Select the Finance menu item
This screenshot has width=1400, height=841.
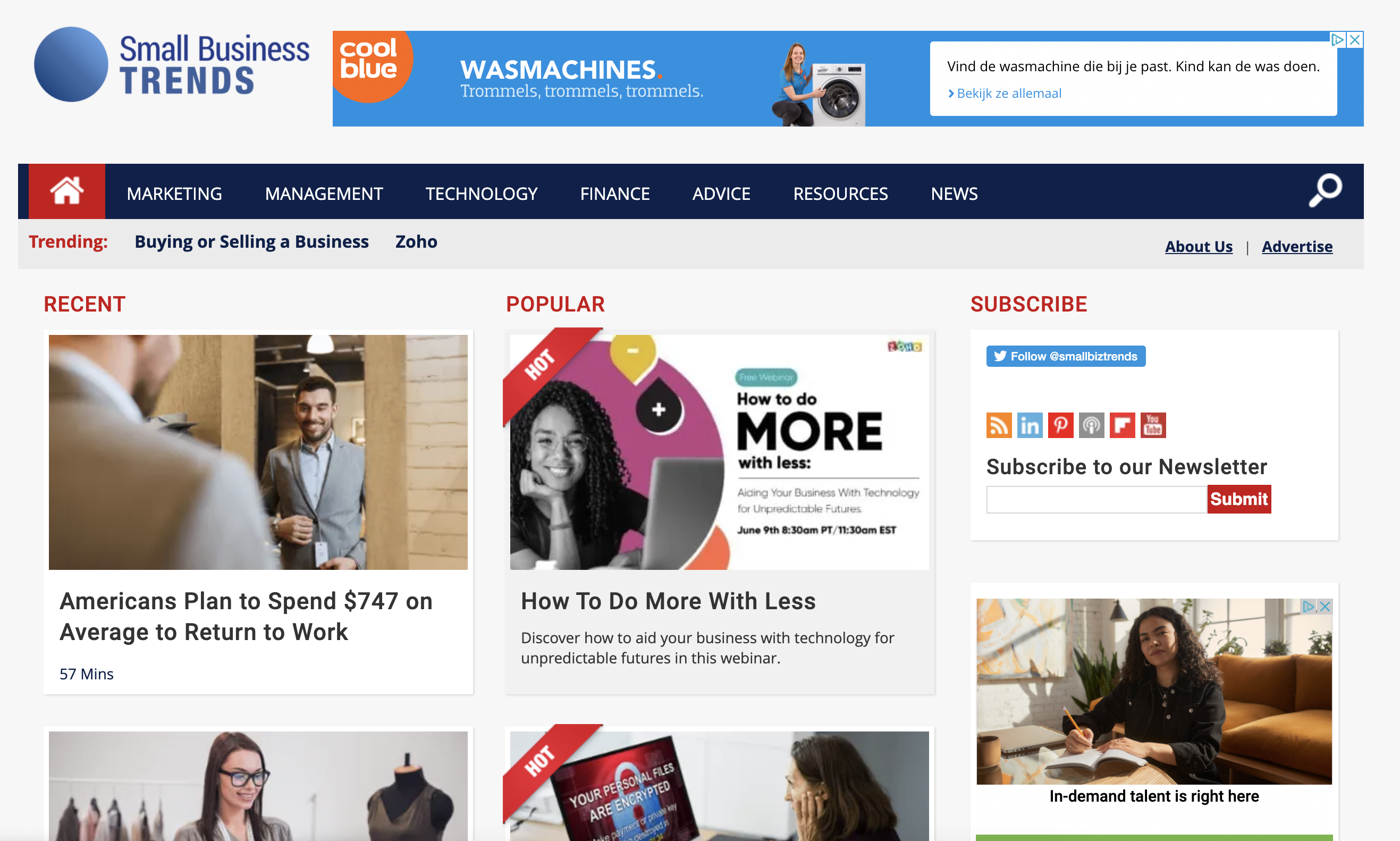click(615, 194)
